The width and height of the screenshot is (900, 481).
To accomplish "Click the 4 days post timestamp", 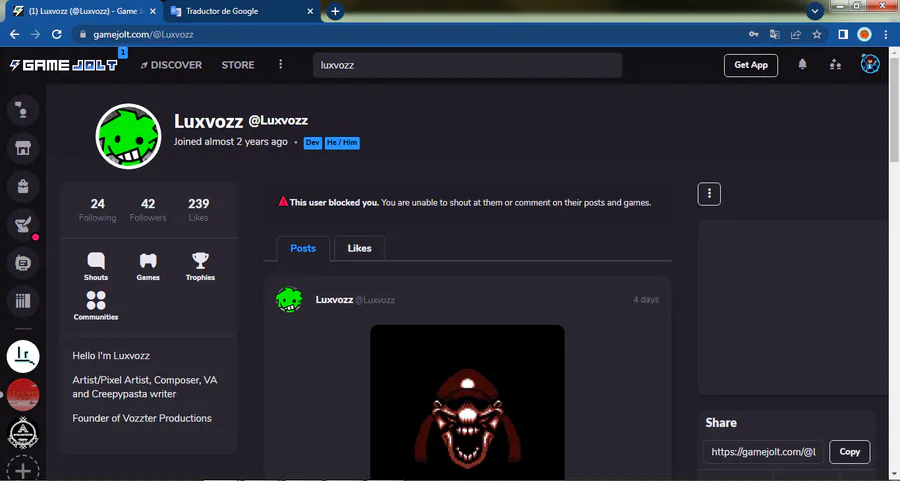I will coord(646,300).
